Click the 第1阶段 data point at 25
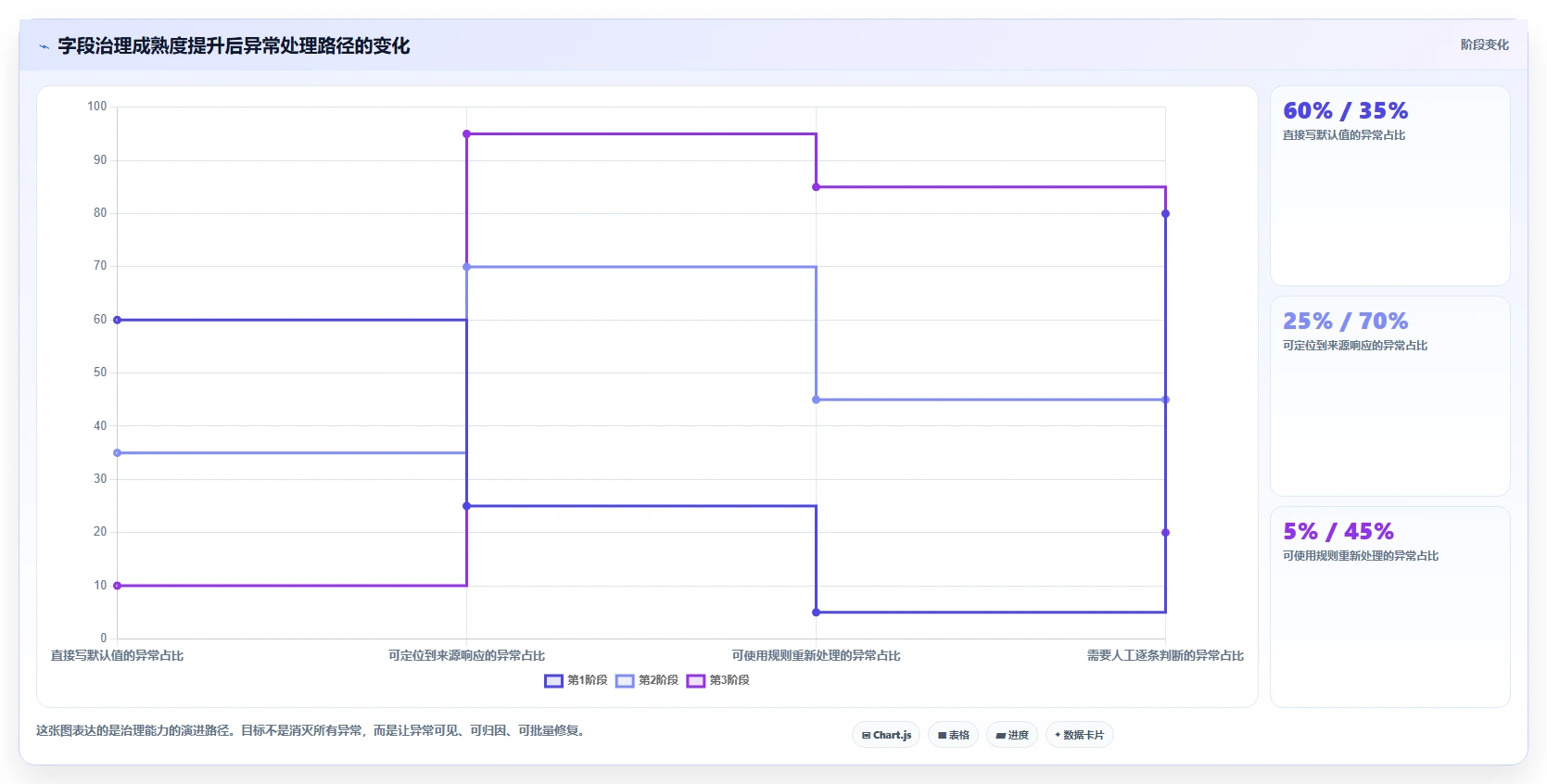Image resolution: width=1547 pixels, height=784 pixels. 466,506
